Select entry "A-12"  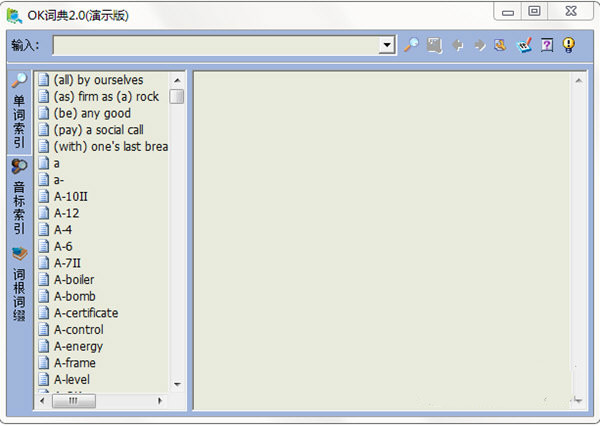[x=67, y=213]
